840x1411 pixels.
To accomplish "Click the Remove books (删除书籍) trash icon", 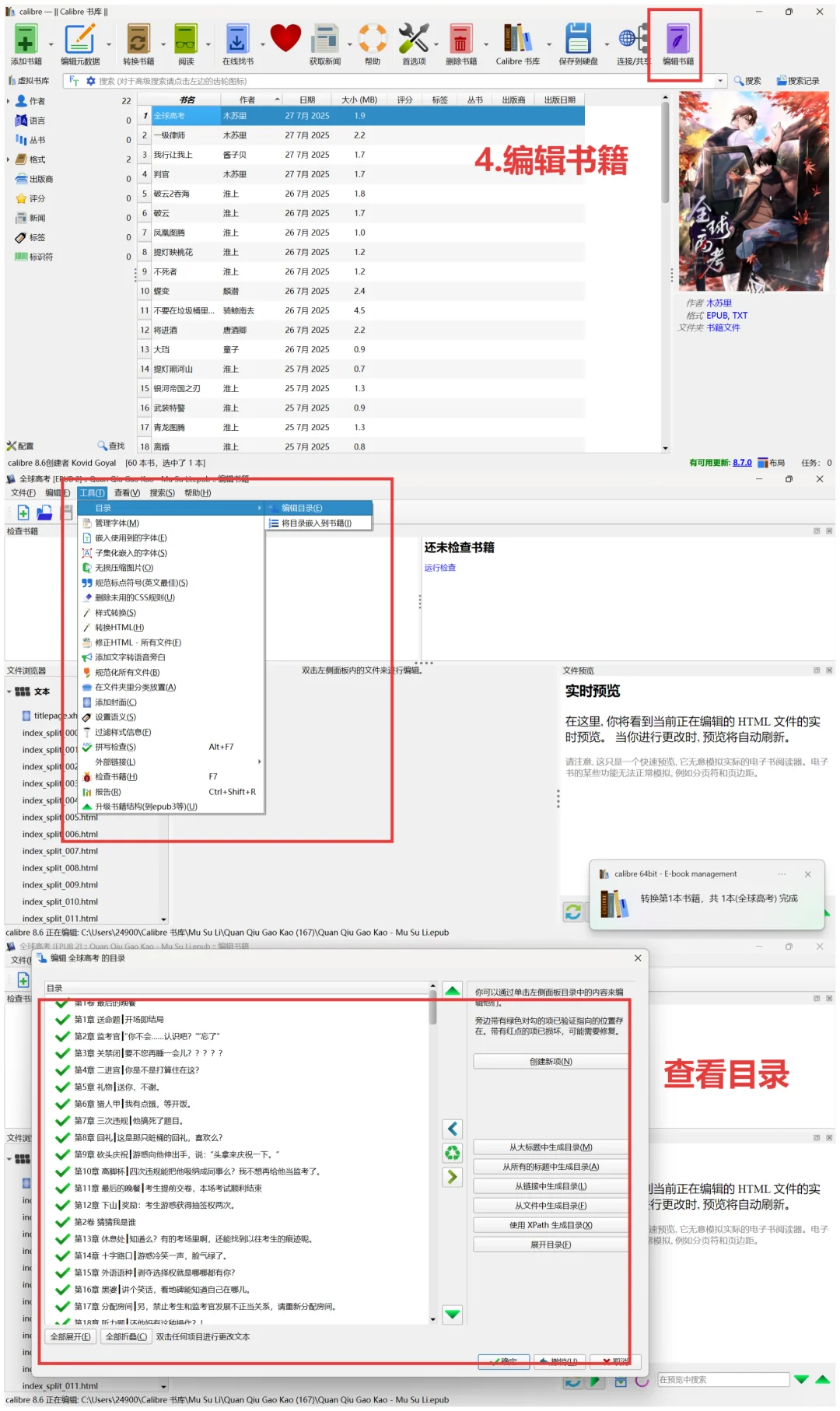I will click(x=460, y=39).
